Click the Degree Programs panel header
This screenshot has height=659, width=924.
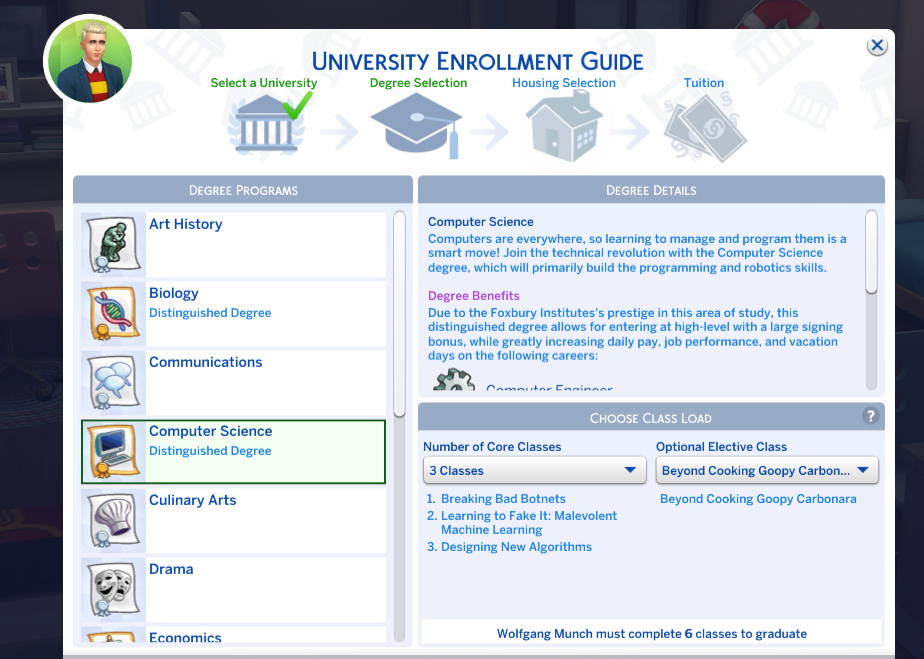(x=243, y=190)
